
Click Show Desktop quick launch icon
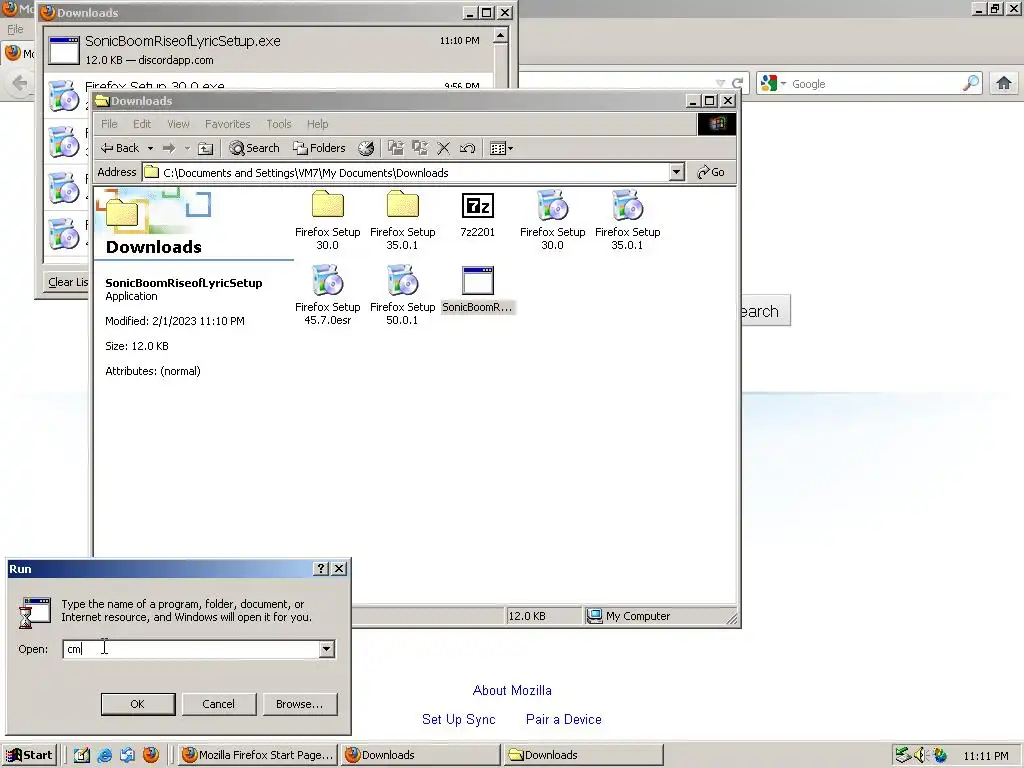82,755
